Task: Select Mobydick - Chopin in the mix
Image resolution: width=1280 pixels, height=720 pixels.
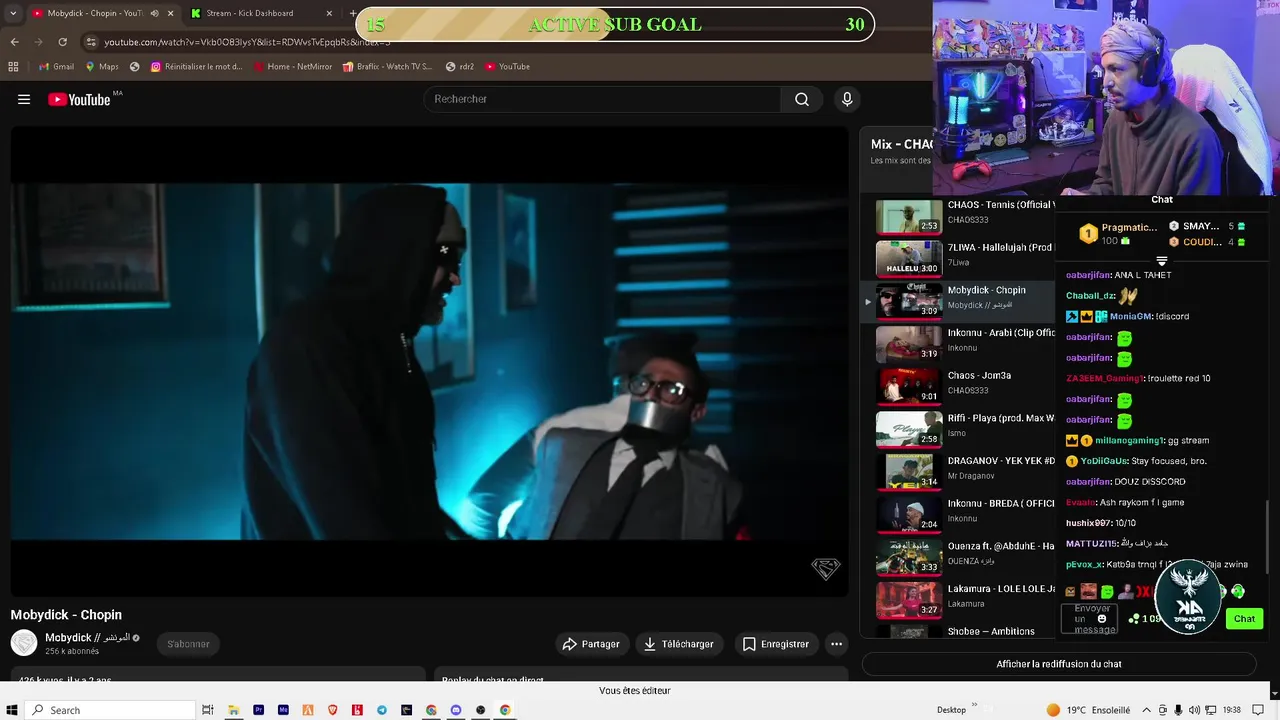Action: point(960,302)
